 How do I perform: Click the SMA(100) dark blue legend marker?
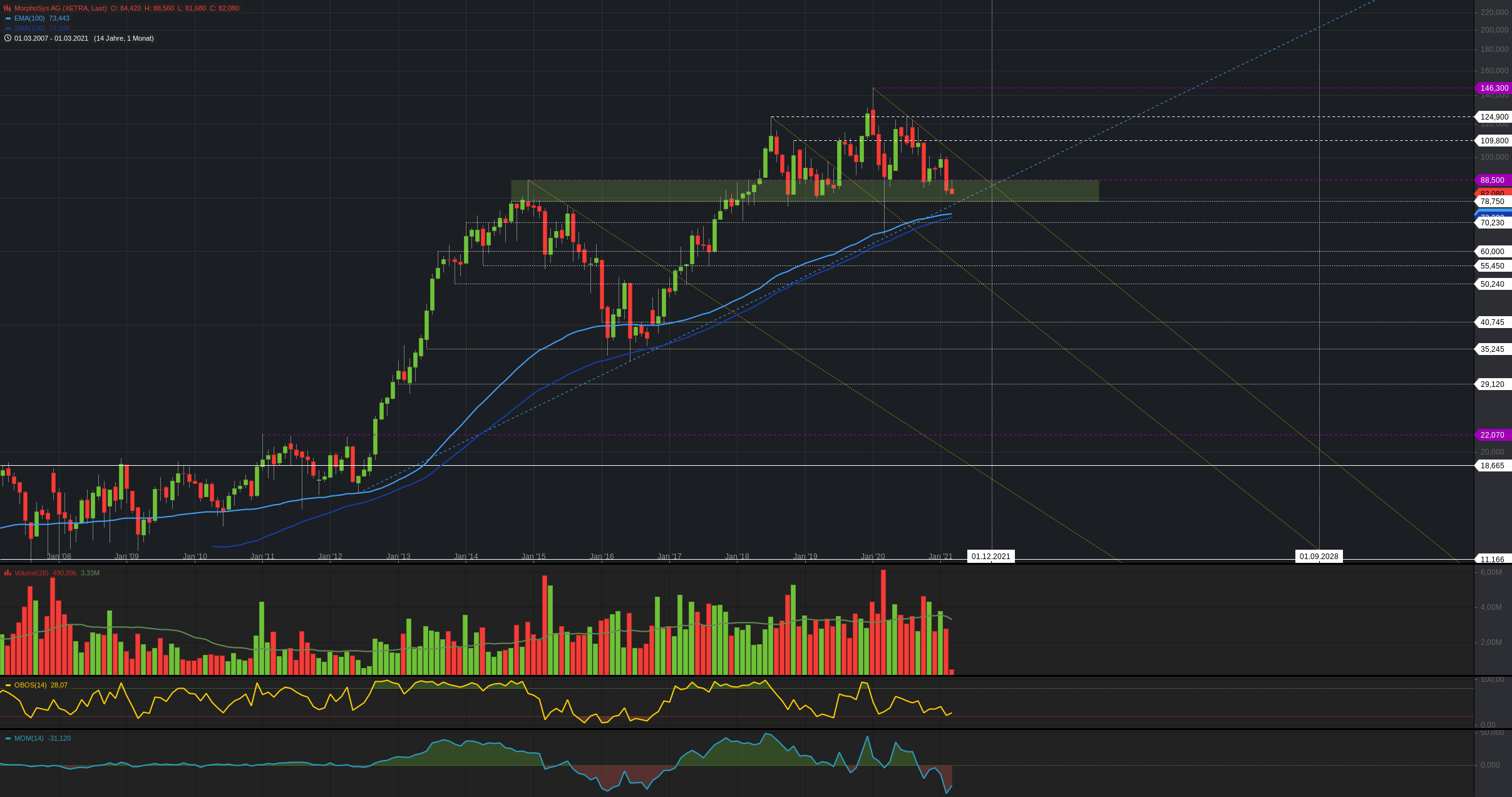point(8,29)
